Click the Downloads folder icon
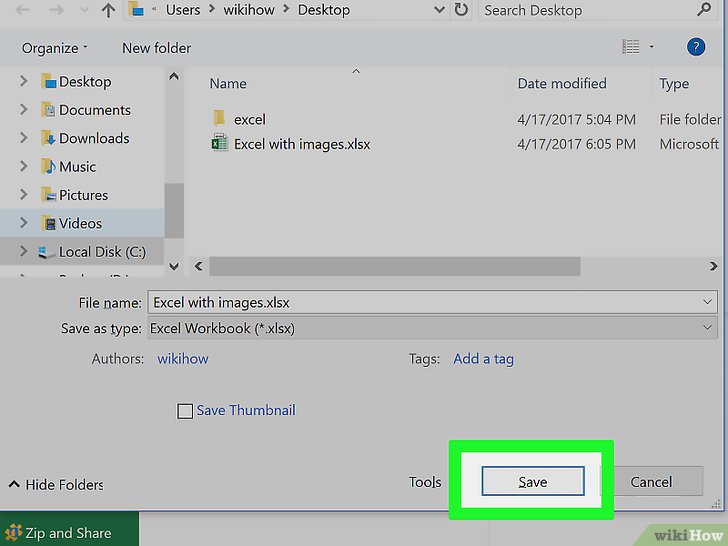This screenshot has height=546, width=728. click(48, 138)
